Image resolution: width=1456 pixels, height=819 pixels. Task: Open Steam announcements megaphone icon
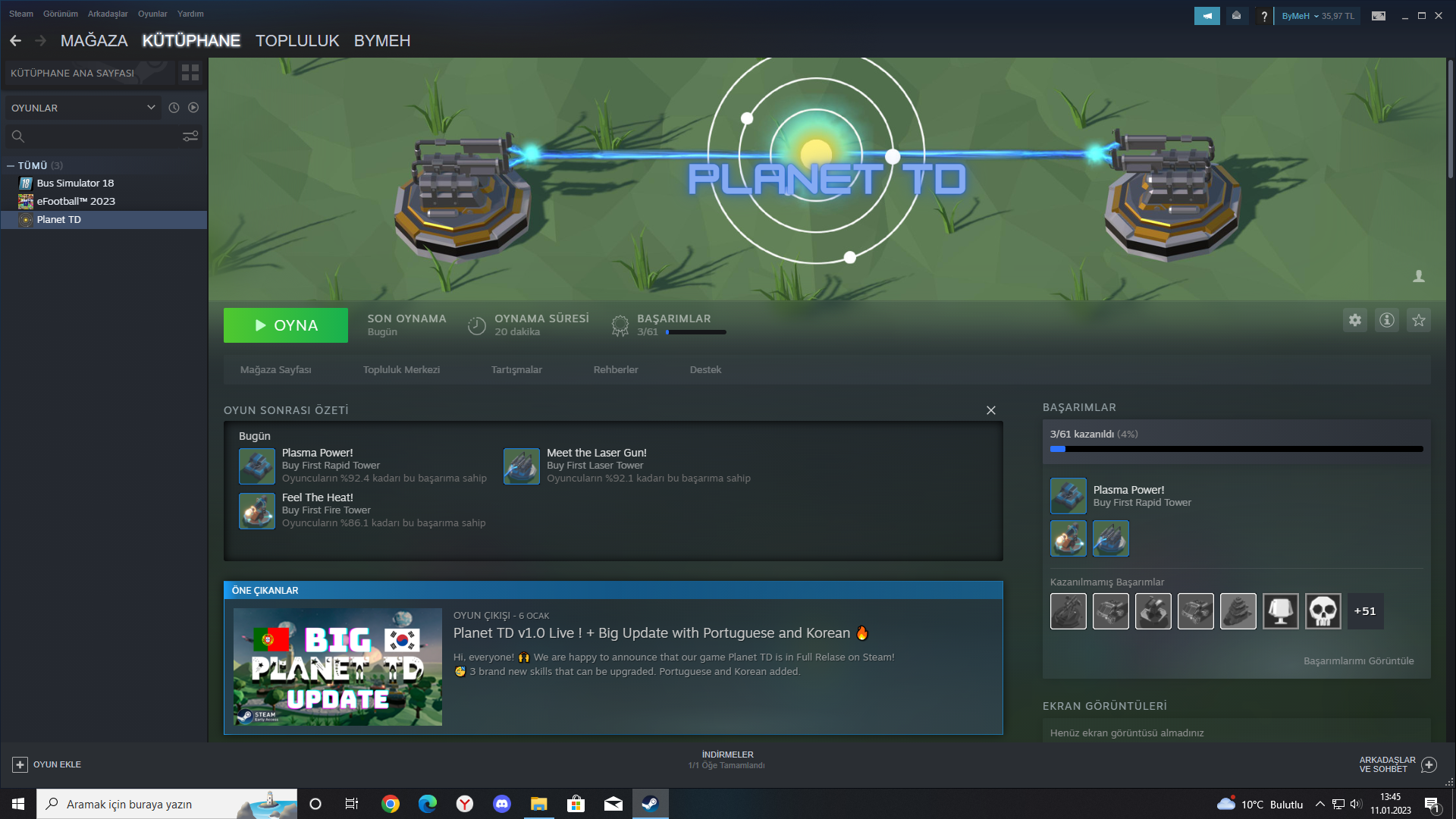pyautogui.click(x=1207, y=16)
